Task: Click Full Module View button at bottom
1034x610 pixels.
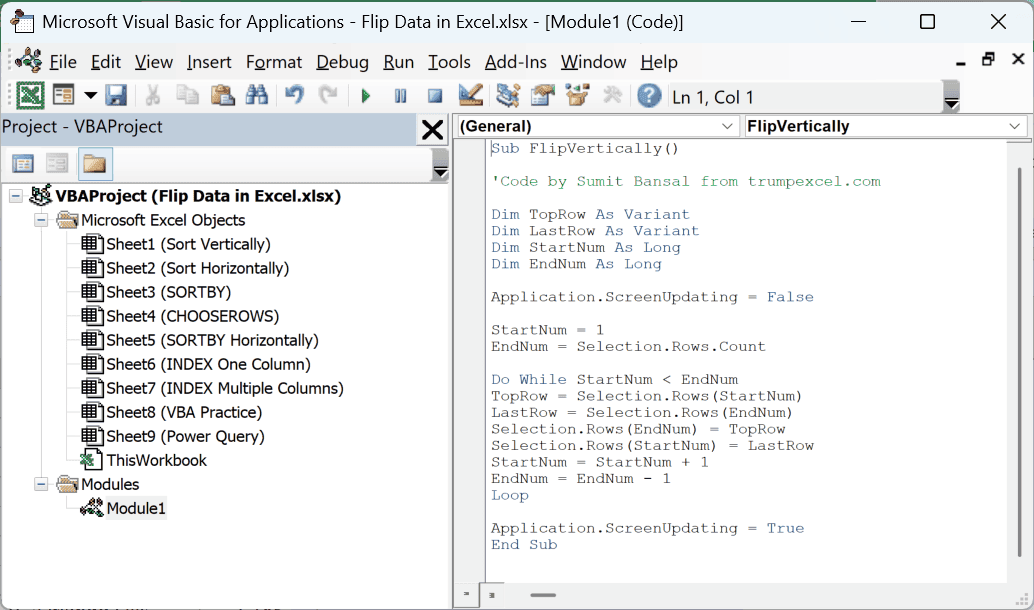Action: 492,594
